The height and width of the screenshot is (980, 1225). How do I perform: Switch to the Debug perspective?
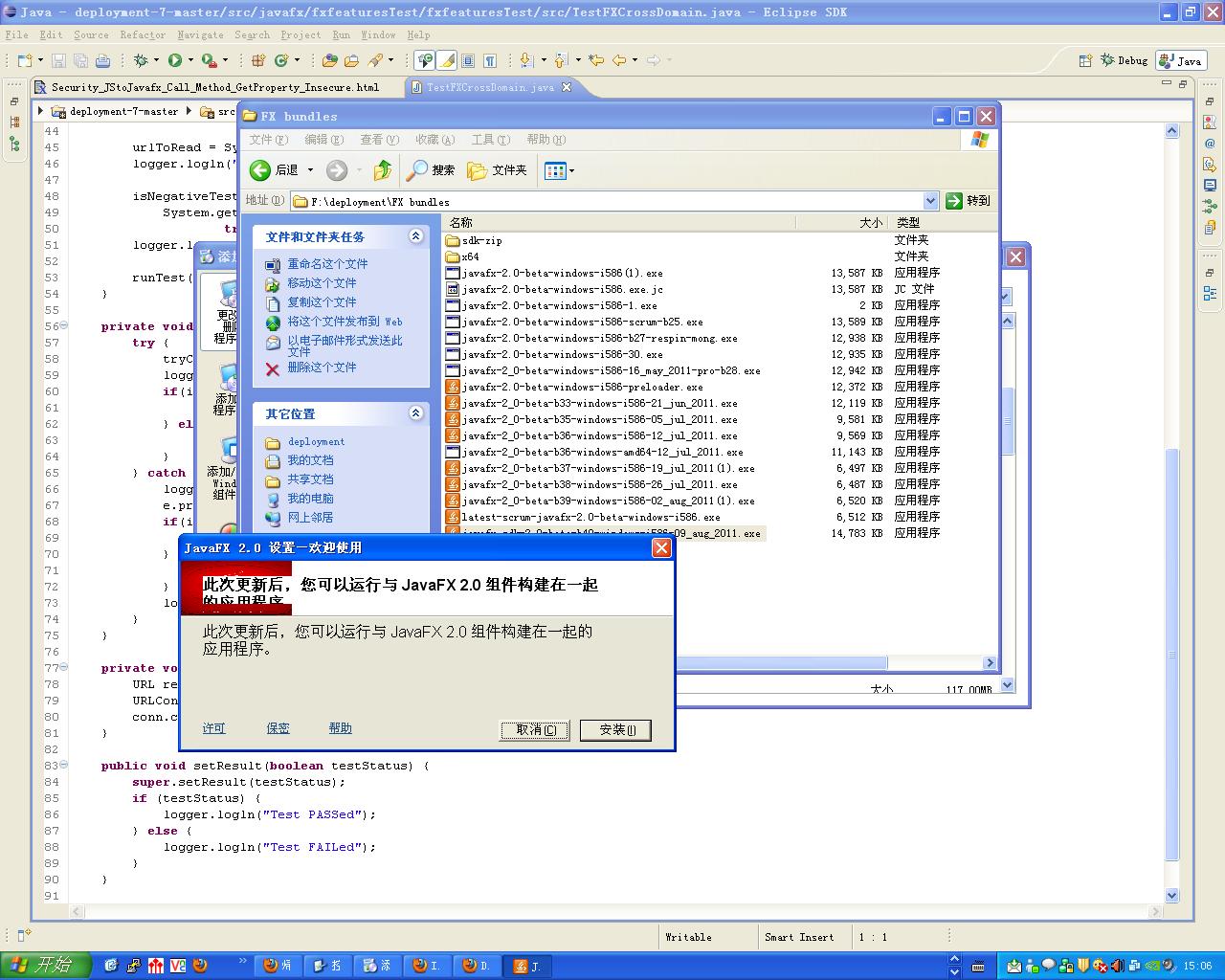[1125, 60]
